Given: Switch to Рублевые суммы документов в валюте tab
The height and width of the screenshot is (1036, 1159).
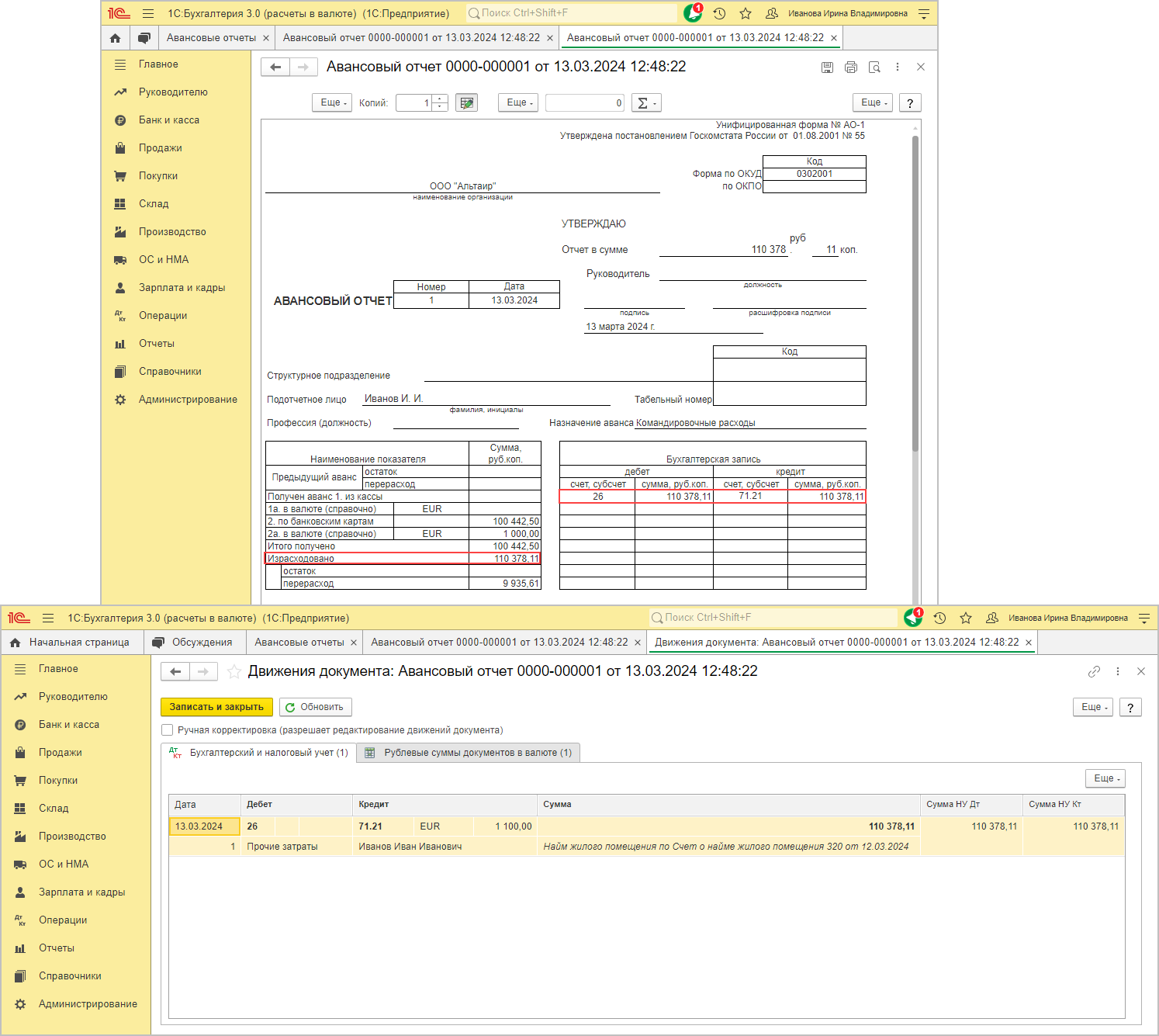Looking at the screenshot, I should 469,753.
